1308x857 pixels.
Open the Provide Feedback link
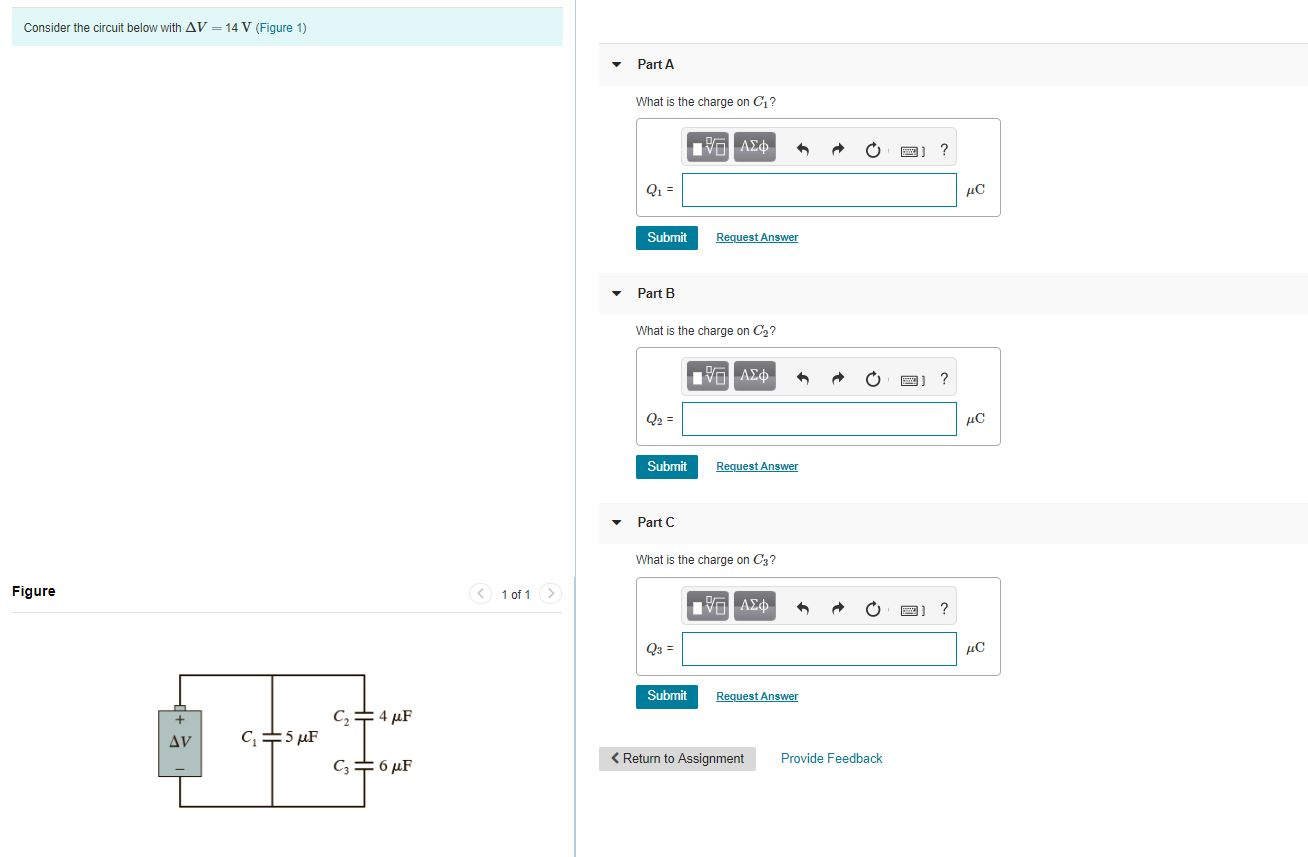pos(832,759)
